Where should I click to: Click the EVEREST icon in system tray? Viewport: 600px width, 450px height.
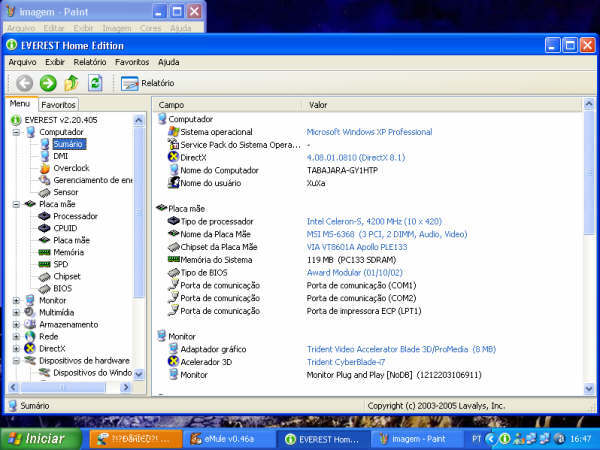click(505, 439)
